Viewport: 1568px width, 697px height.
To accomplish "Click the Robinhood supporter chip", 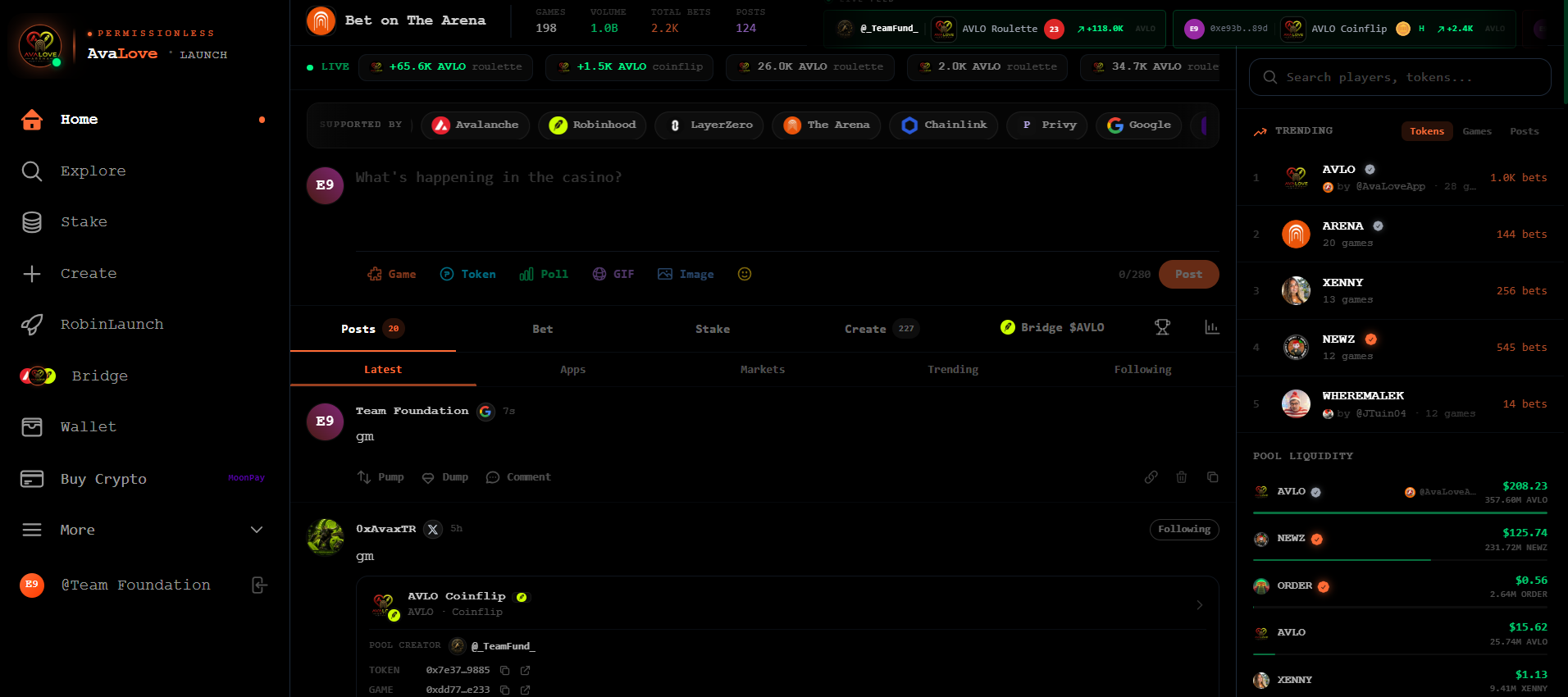I will click(x=592, y=125).
